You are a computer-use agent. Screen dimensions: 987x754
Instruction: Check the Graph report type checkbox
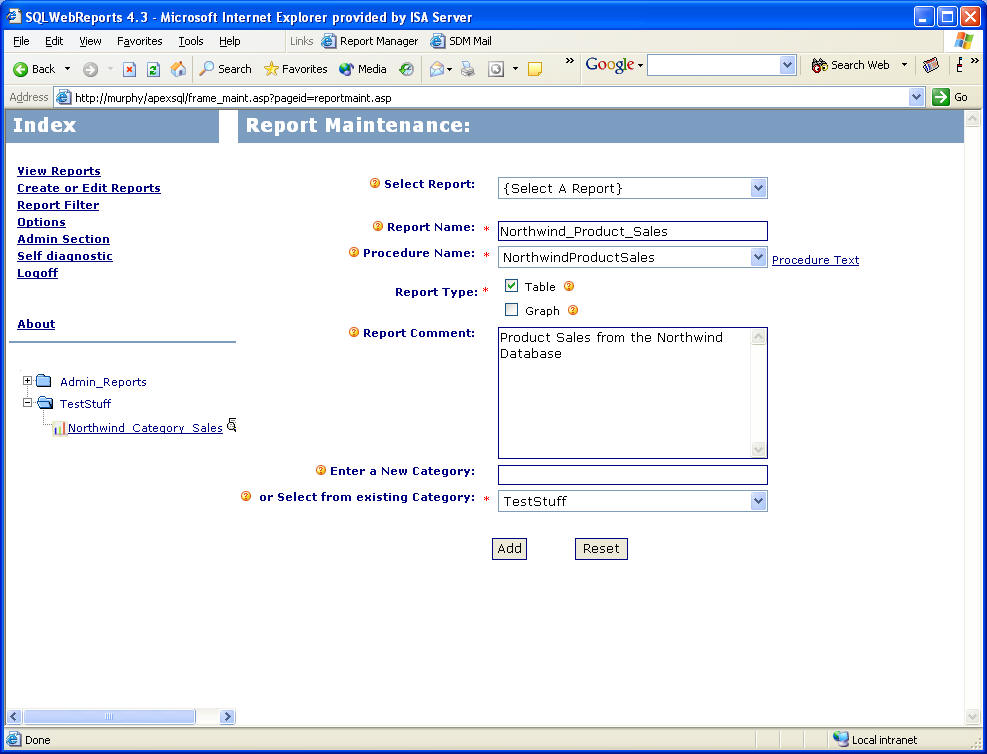click(511, 310)
